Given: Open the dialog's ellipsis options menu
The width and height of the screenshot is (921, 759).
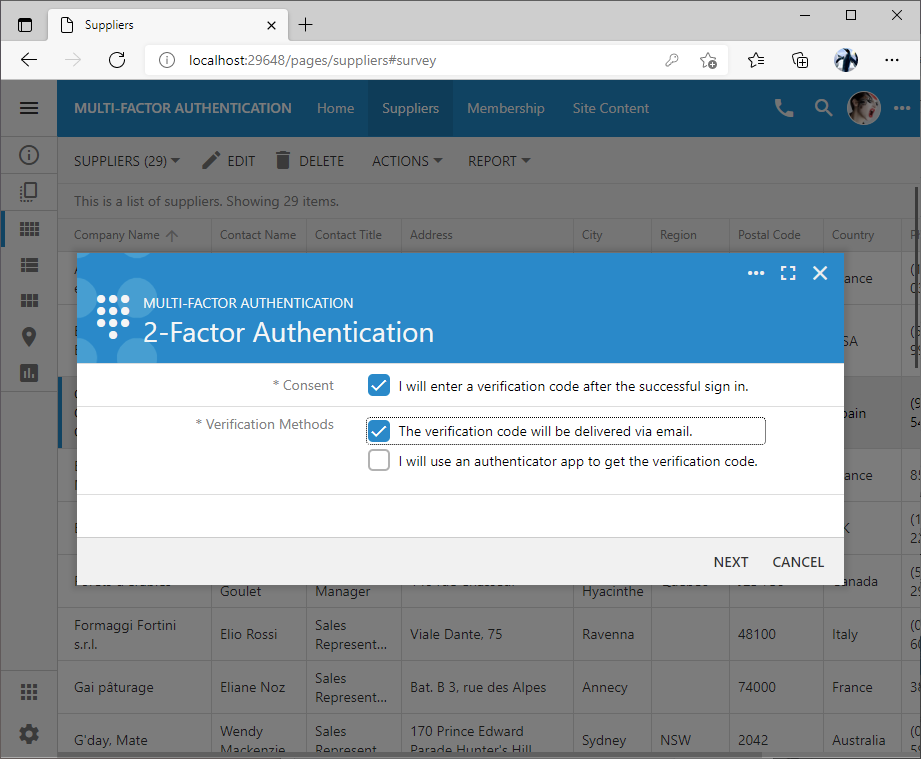Looking at the screenshot, I should click(756, 272).
